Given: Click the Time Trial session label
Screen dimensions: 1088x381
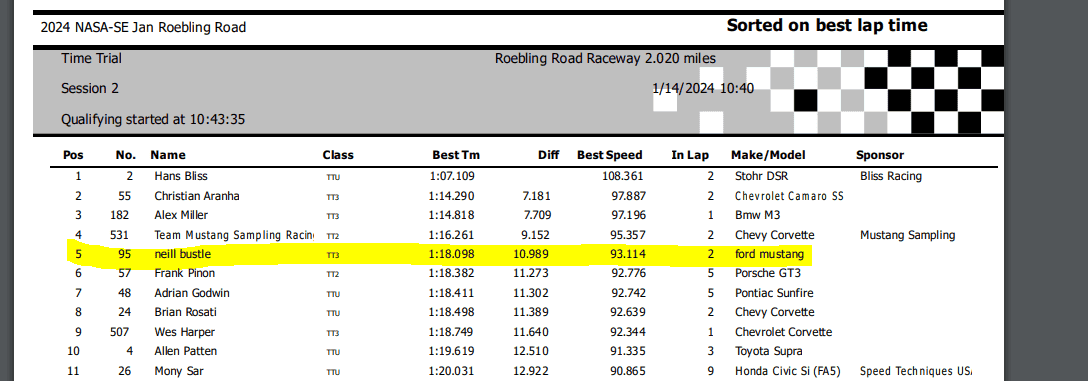Looking at the screenshot, I should (x=92, y=58).
